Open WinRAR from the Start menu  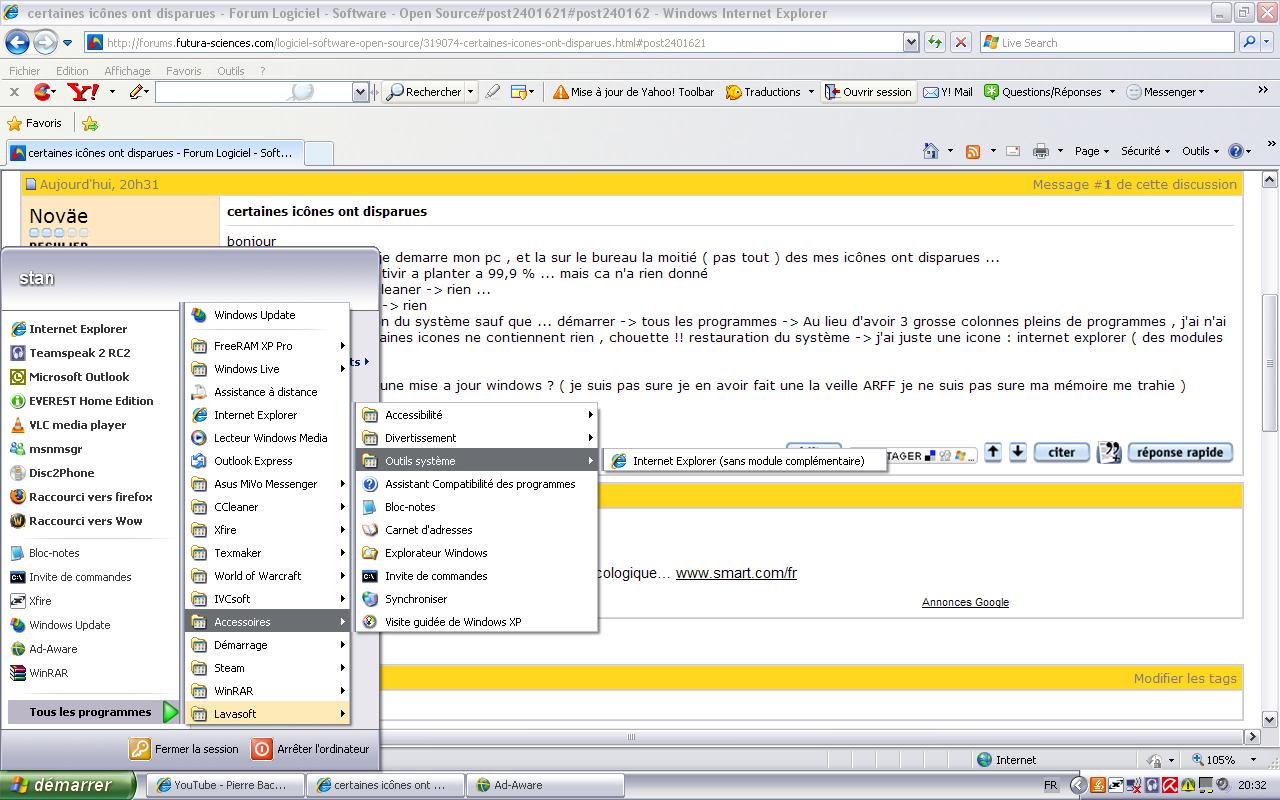coord(39,673)
